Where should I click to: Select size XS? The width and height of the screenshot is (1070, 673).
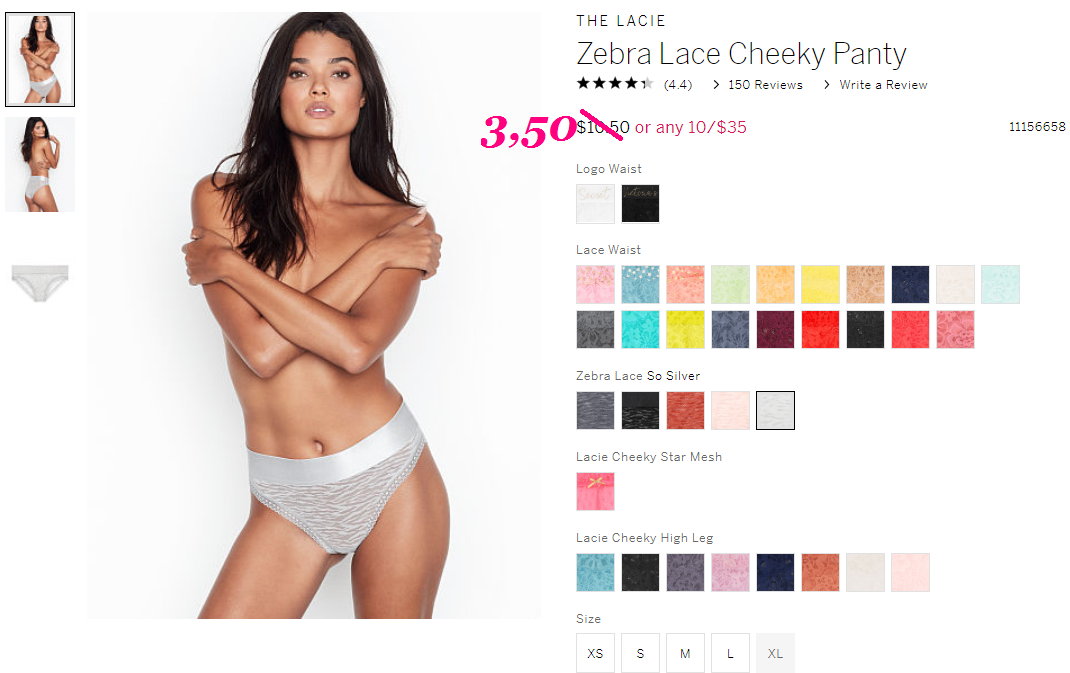tap(595, 653)
